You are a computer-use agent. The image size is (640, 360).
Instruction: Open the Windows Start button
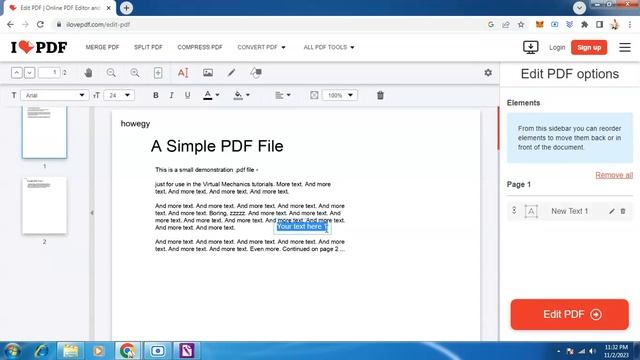point(12,351)
